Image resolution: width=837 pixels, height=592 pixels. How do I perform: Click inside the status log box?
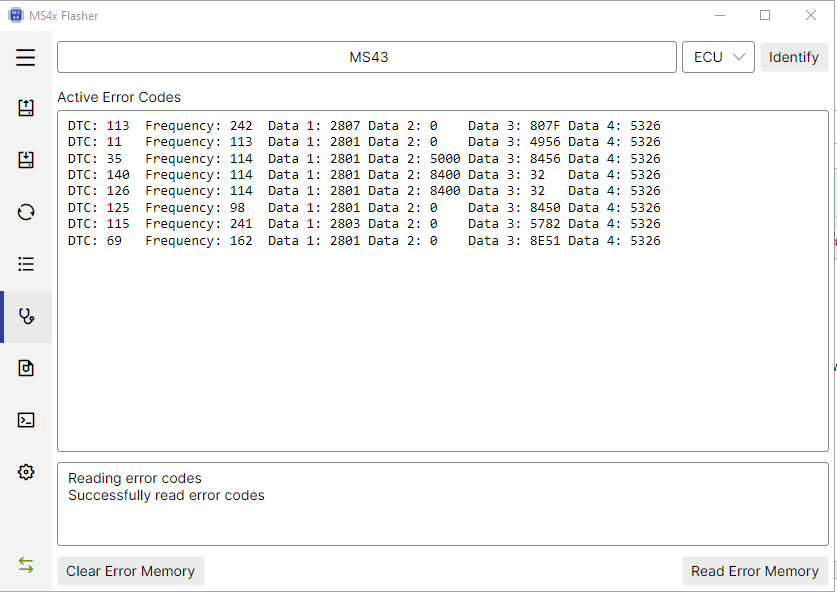(x=443, y=504)
